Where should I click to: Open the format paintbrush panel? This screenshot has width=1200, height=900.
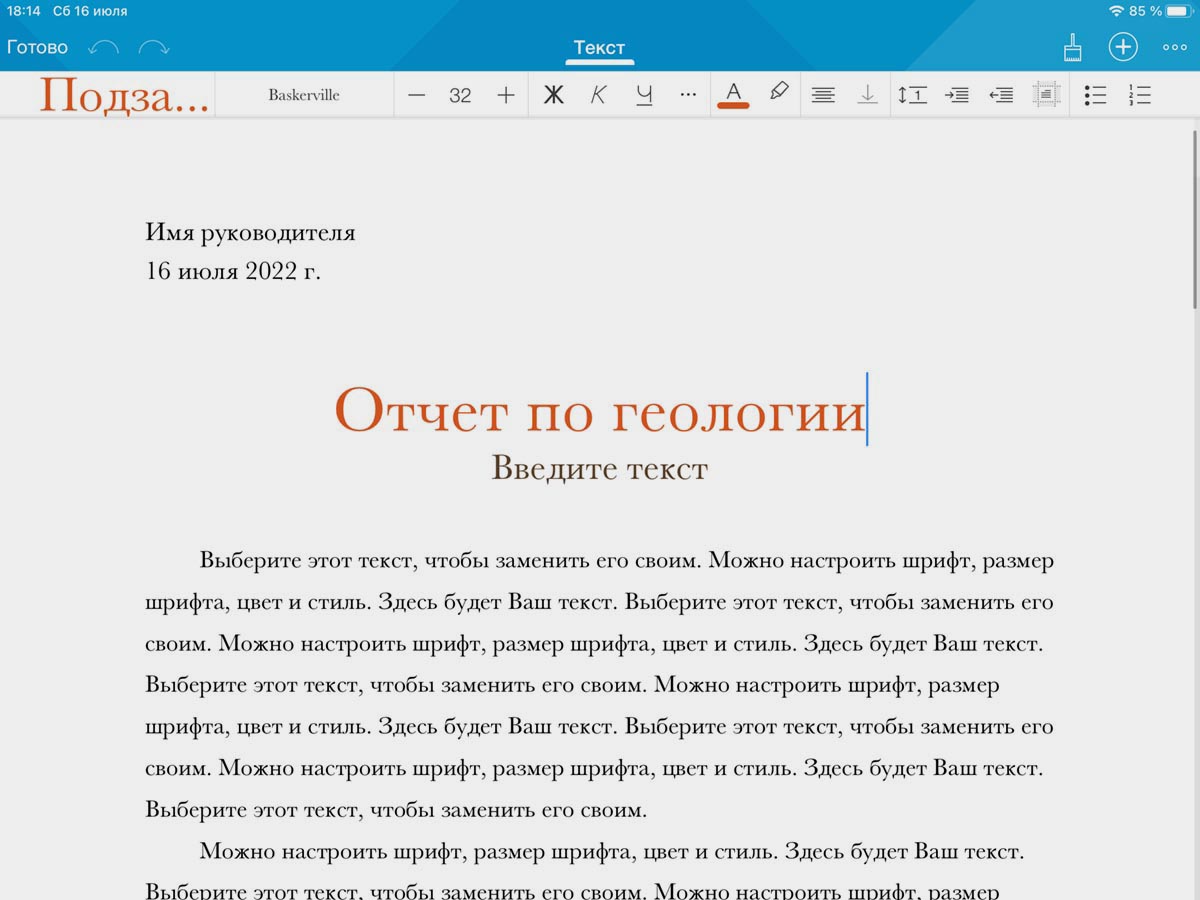click(x=1071, y=47)
